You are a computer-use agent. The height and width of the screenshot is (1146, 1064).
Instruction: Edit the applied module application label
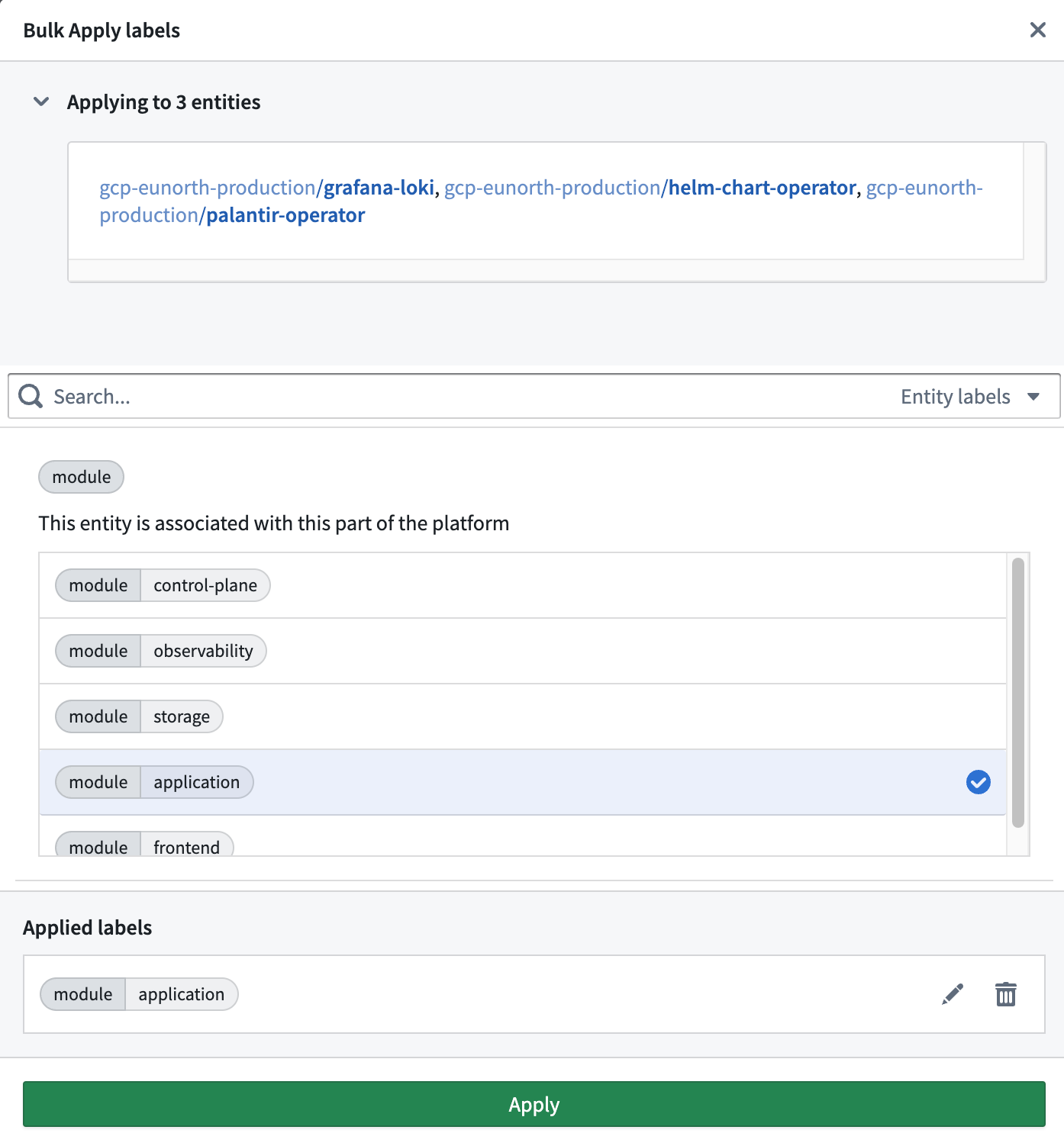(x=953, y=994)
